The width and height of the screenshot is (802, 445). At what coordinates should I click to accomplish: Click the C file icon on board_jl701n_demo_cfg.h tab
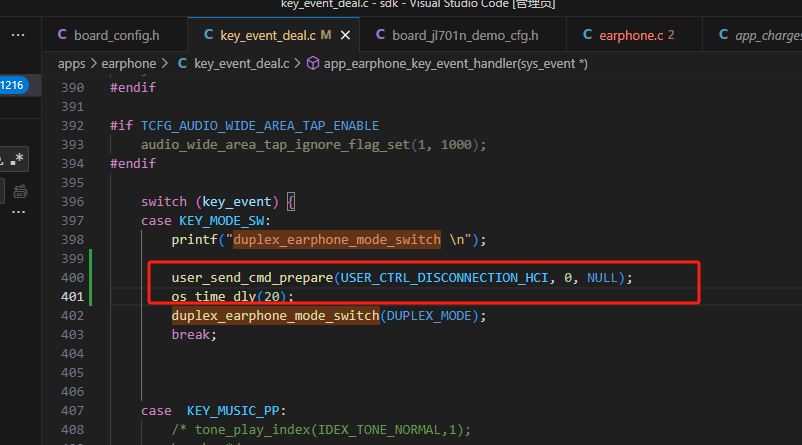tap(380, 34)
